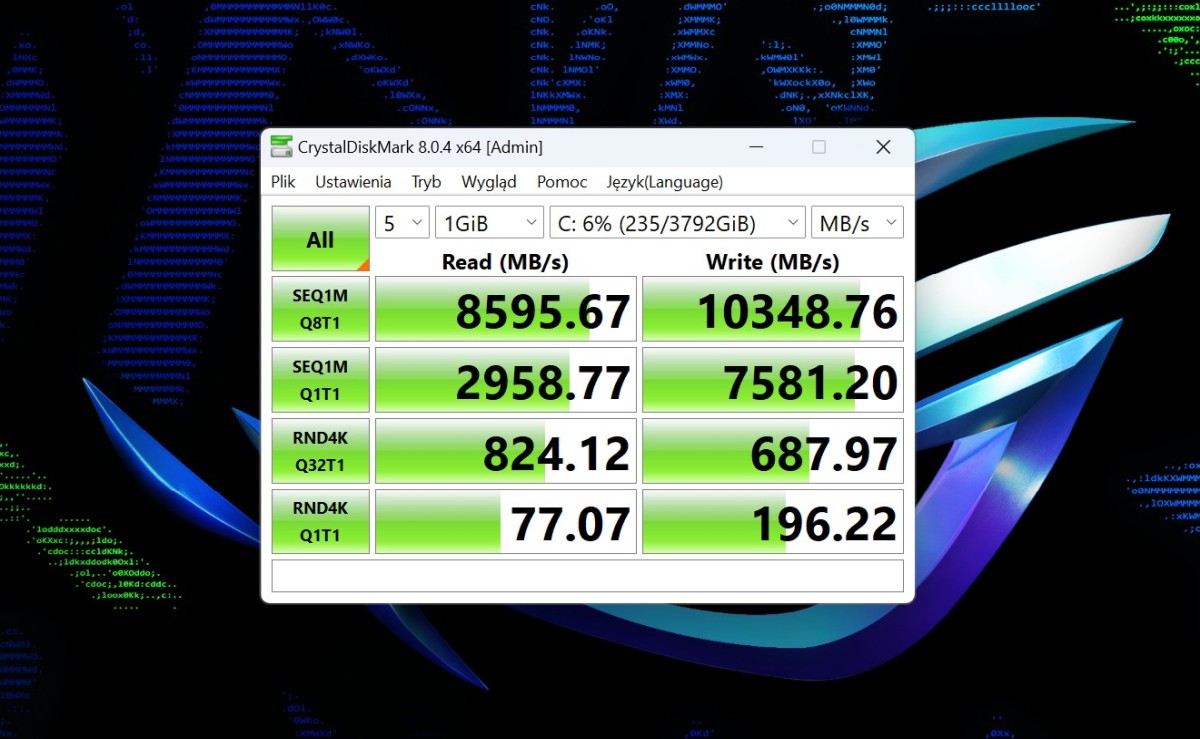Open the Plik menu
The width and height of the screenshot is (1200, 739).
point(283,182)
